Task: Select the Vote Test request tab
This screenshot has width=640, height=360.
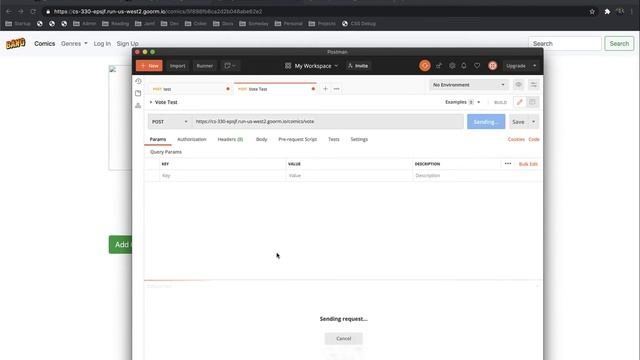Action: click(276, 89)
